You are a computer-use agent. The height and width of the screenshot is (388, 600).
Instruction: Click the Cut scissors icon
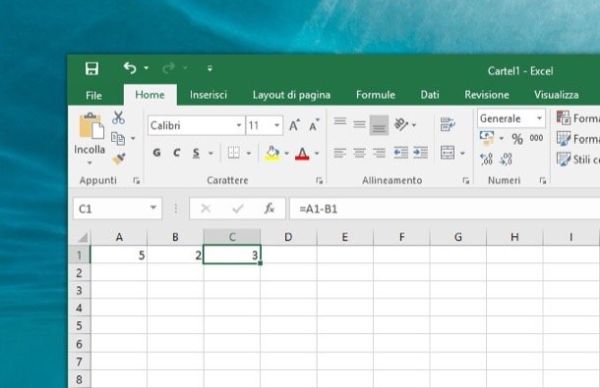[118, 117]
